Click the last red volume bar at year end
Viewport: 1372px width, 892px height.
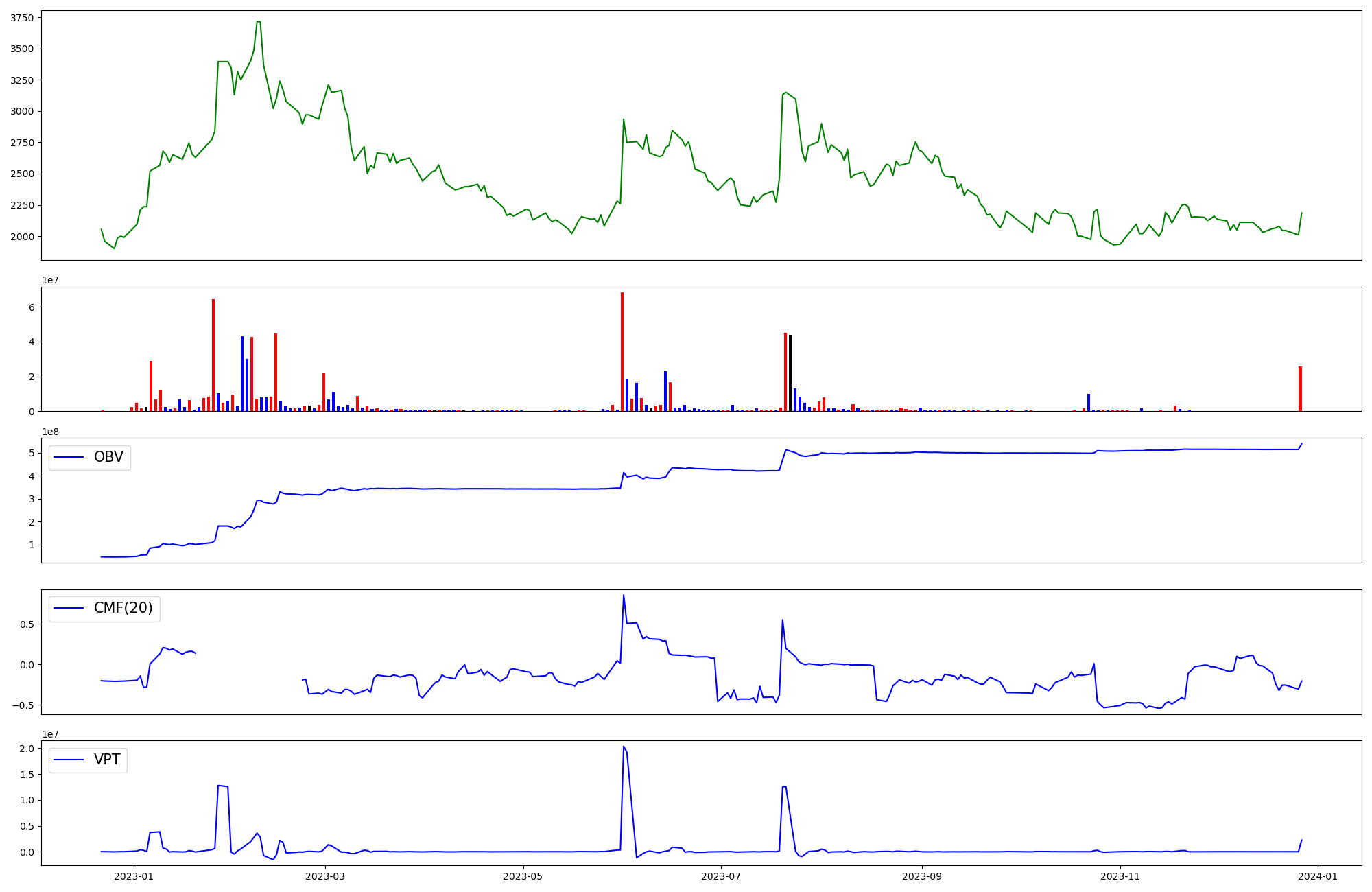[x=1300, y=388]
